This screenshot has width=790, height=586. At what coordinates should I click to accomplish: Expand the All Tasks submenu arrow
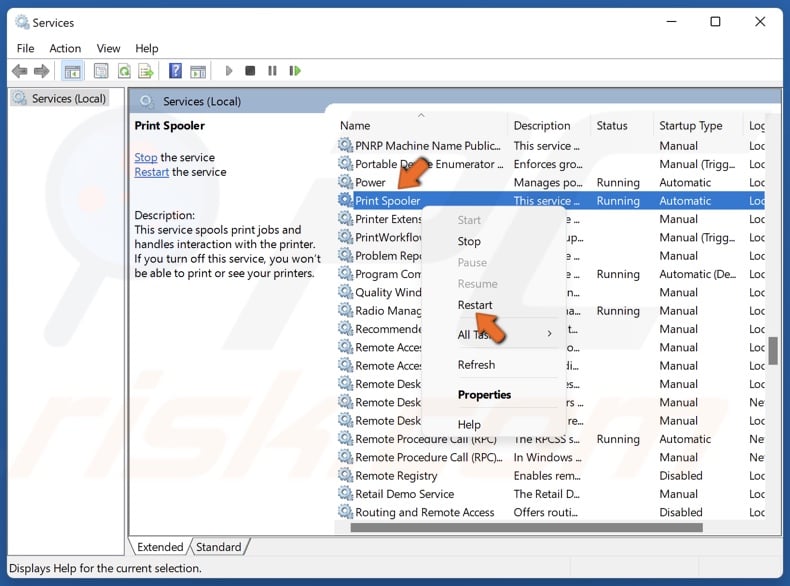[x=549, y=334]
